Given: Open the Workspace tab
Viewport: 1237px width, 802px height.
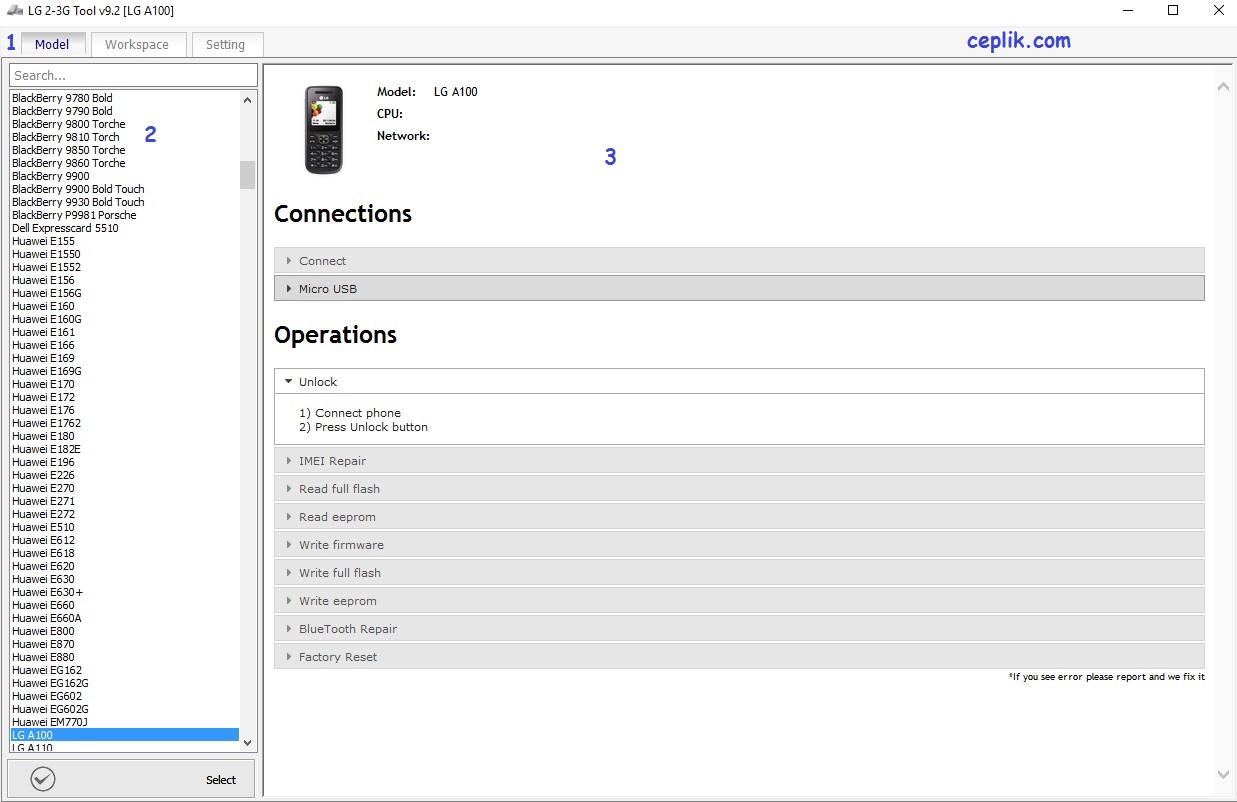Looking at the screenshot, I should (x=137, y=44).
